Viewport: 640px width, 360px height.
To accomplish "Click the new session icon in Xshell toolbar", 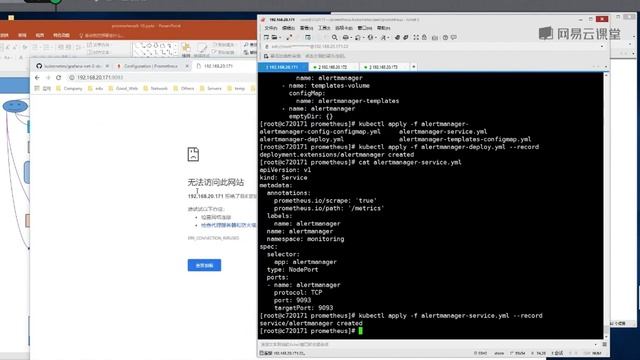I will (x=267, y=37).
